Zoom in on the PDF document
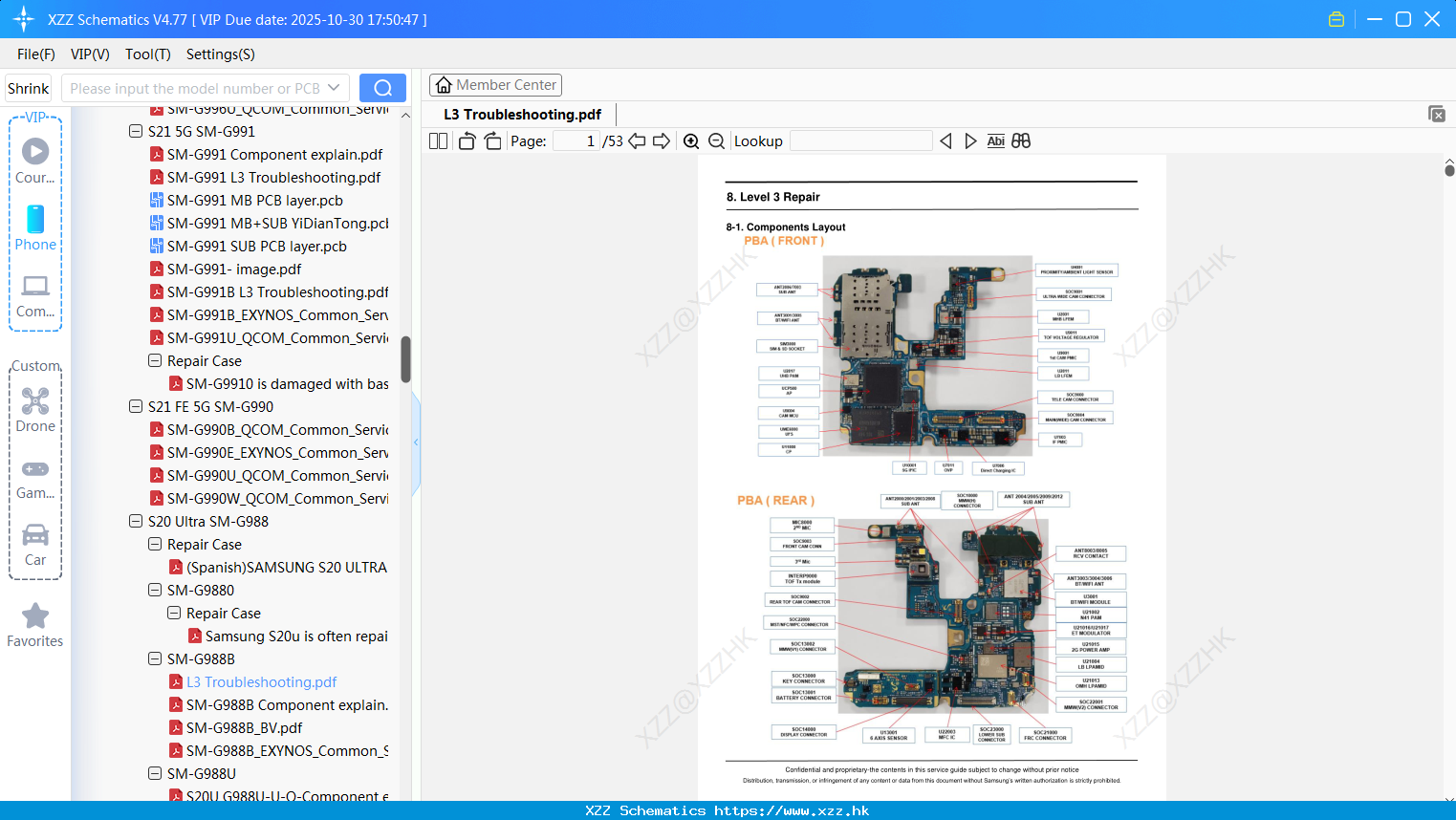1456x820 pixels. tap(691, 141)
